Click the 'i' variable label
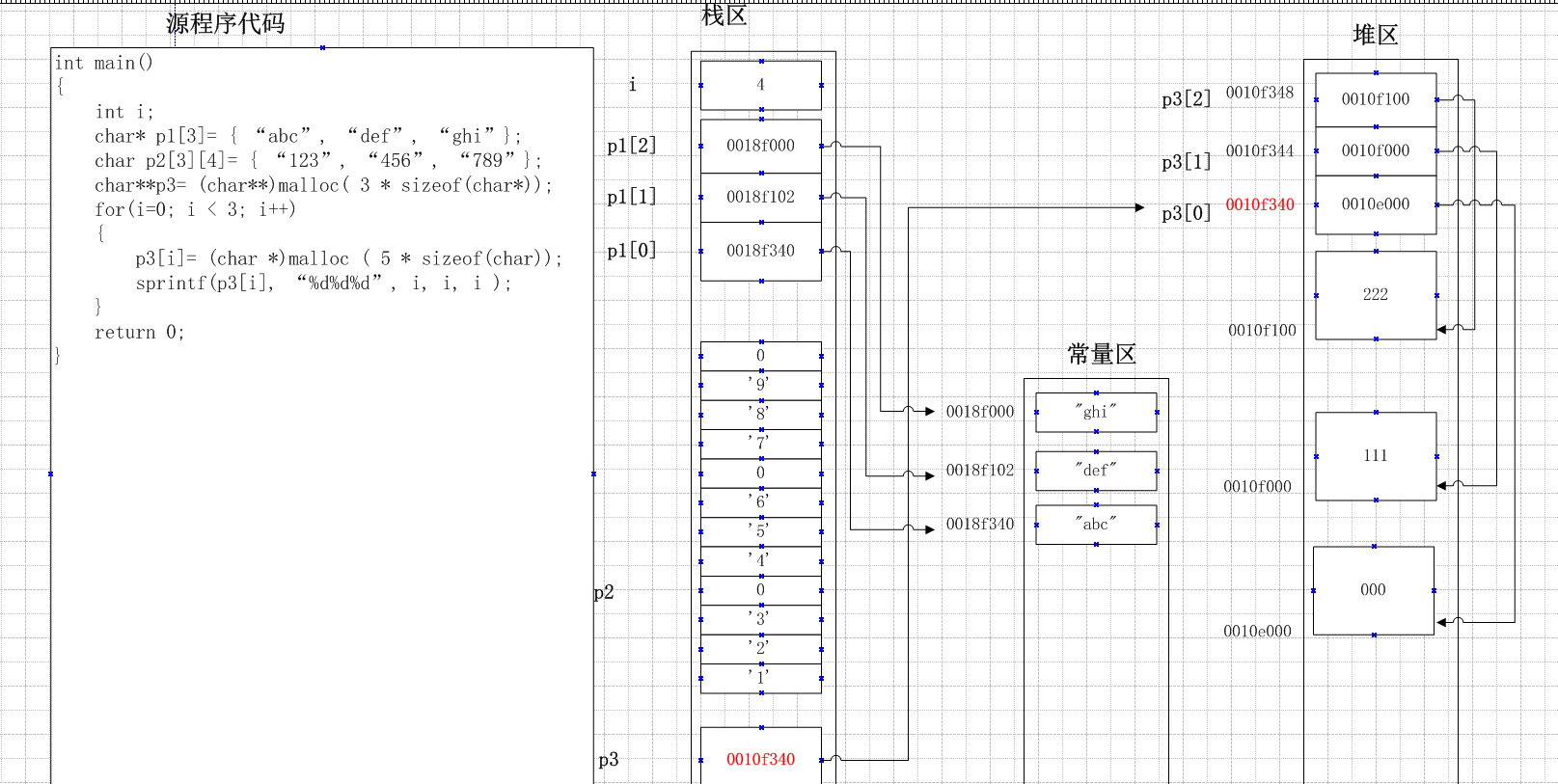Image resolution: width=1558 pixels, height=784 pixels. (x=632, y=85)
